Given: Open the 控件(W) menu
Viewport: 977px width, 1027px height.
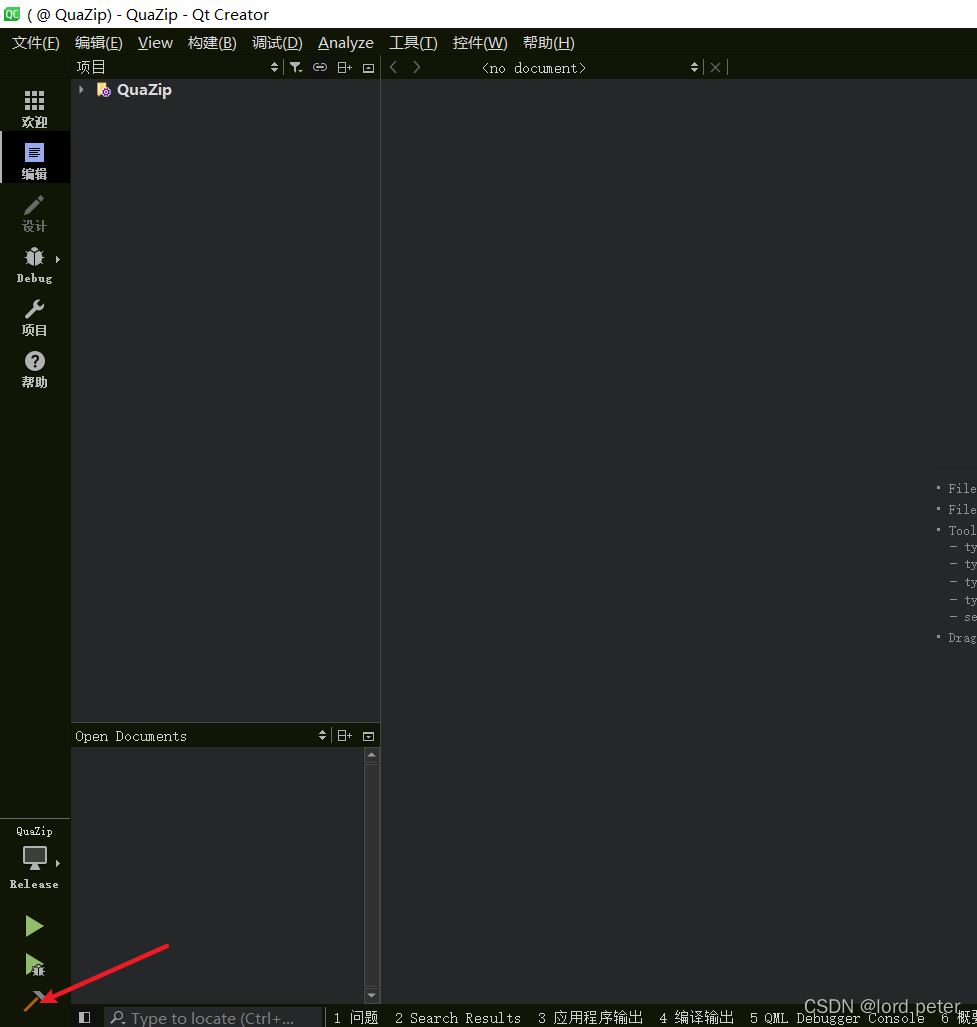Looking at the screenshot, I should coord(480,43).
